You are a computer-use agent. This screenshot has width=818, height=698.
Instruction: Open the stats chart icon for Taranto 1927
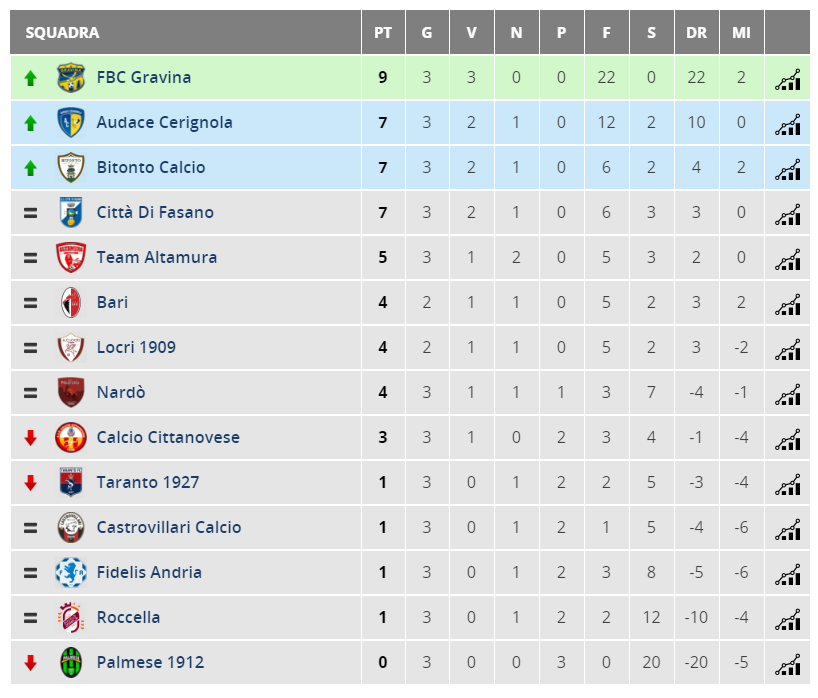(787, 485)
